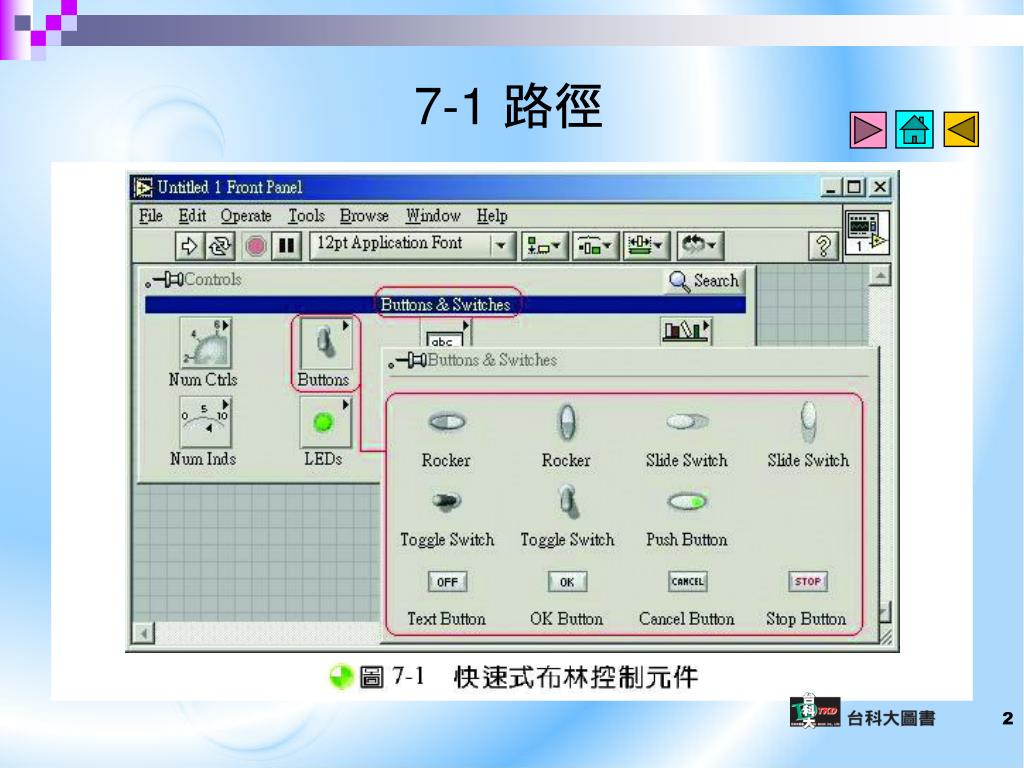Click the Buttons & Switches blue title bar
This screenshot has width=1024, height=768.
coord(445,305)
